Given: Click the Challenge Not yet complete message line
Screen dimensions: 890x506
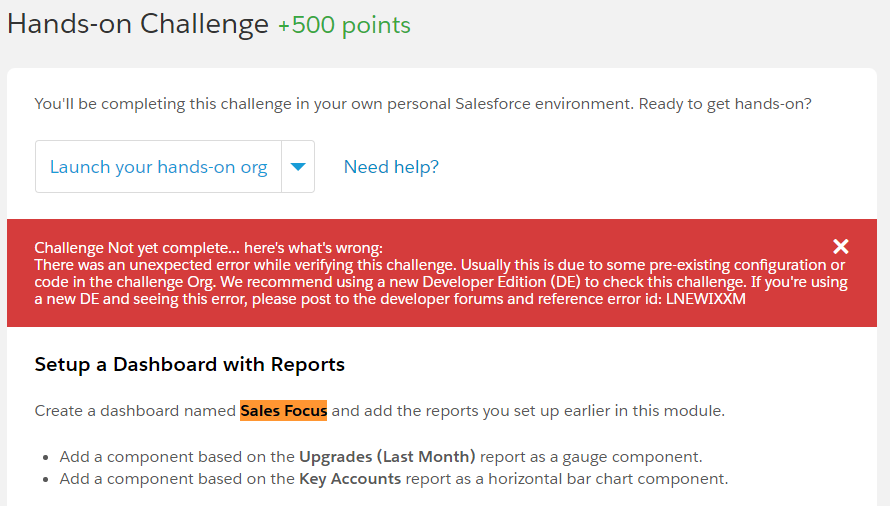Looking at the screenshot, I should pyautogui.click(x=209, y=248).
